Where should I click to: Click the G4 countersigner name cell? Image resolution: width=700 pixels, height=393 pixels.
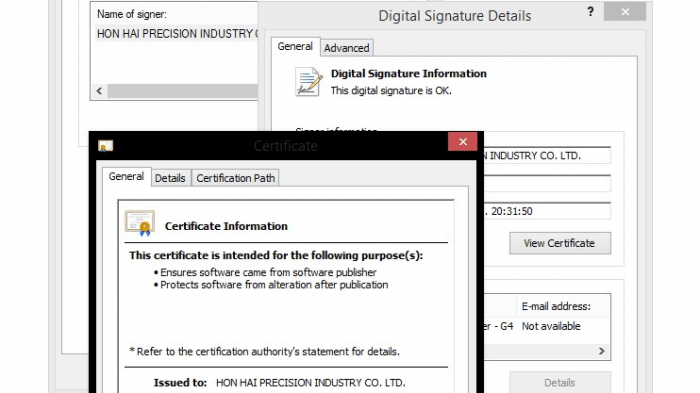click(499, 326)
